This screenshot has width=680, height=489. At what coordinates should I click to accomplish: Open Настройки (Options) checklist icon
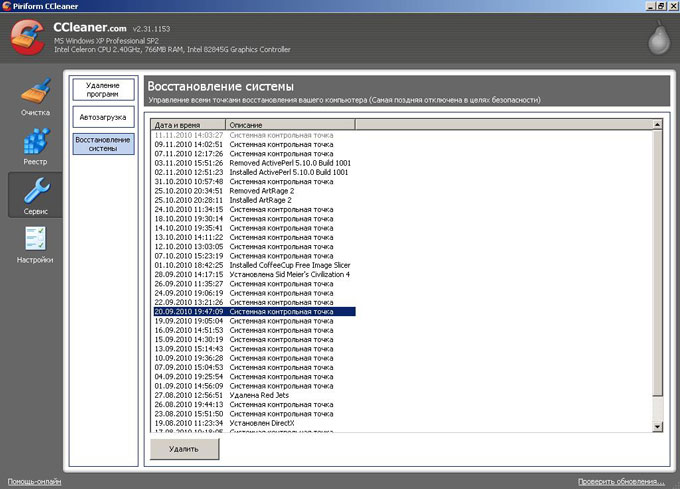pos(35,238)
